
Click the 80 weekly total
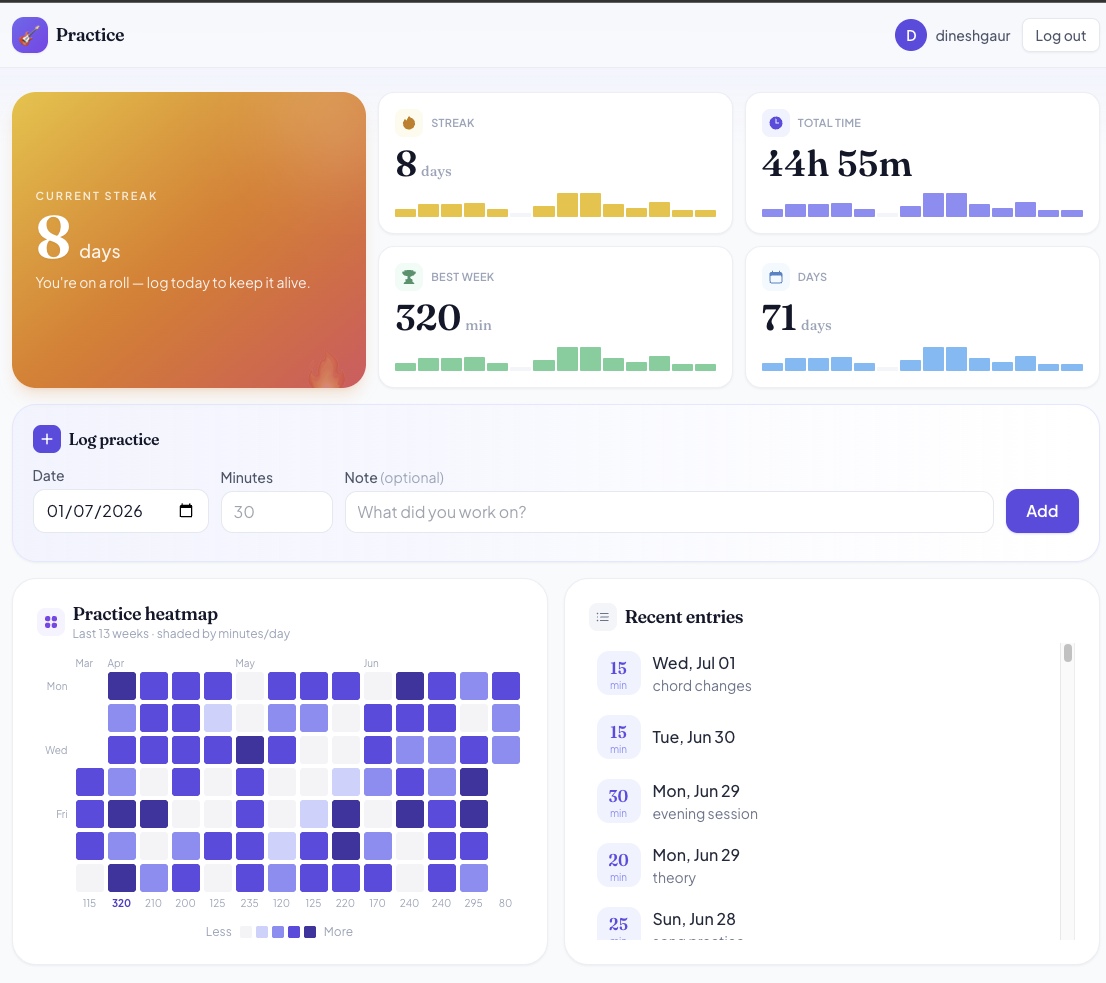[505, 903]
